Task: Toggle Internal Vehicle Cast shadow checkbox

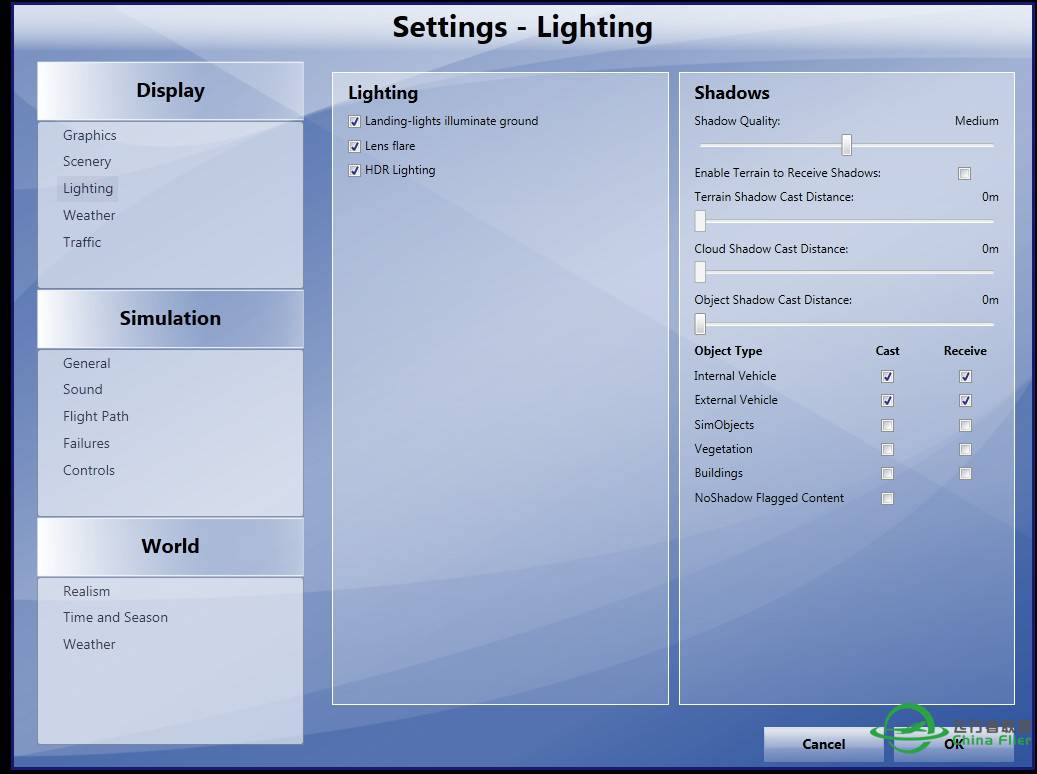Action: pos(887,377)
